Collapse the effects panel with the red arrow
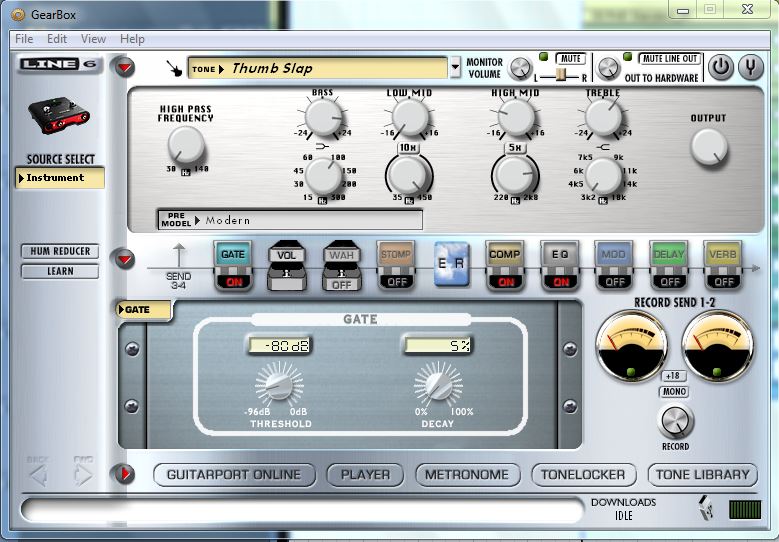 125,259
